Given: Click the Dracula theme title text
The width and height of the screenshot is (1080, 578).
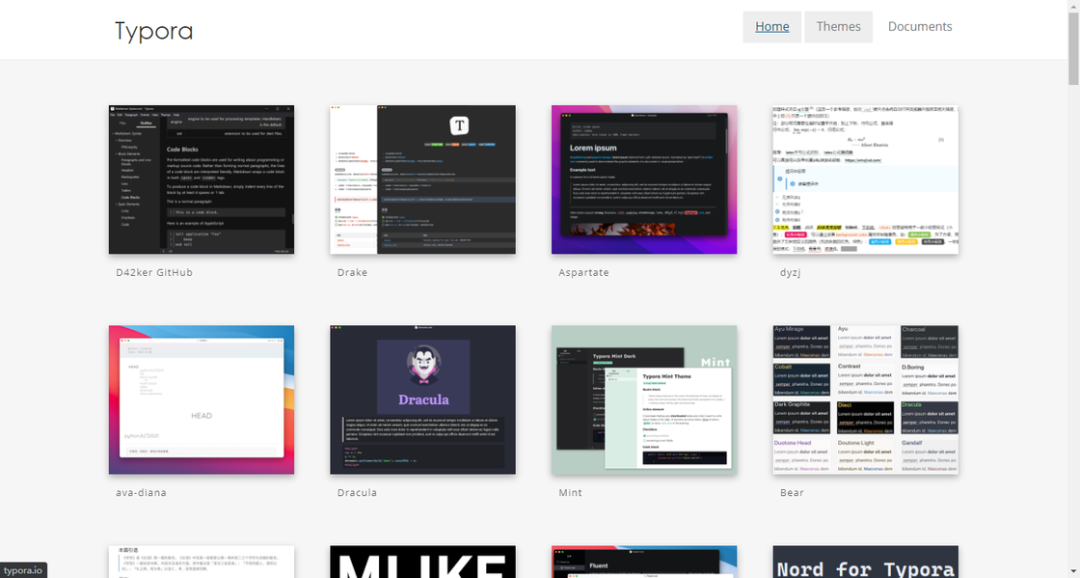Looking at the screenshot, I should 357,493.
